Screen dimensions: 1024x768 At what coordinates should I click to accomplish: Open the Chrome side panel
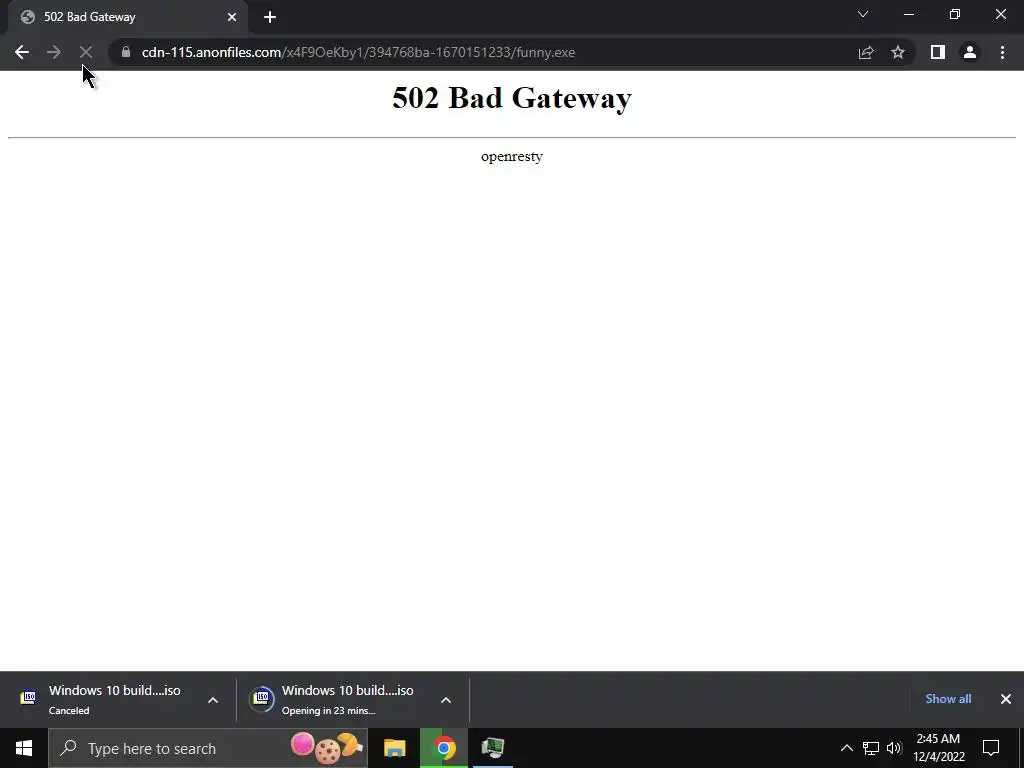click(x=938, y=52)
